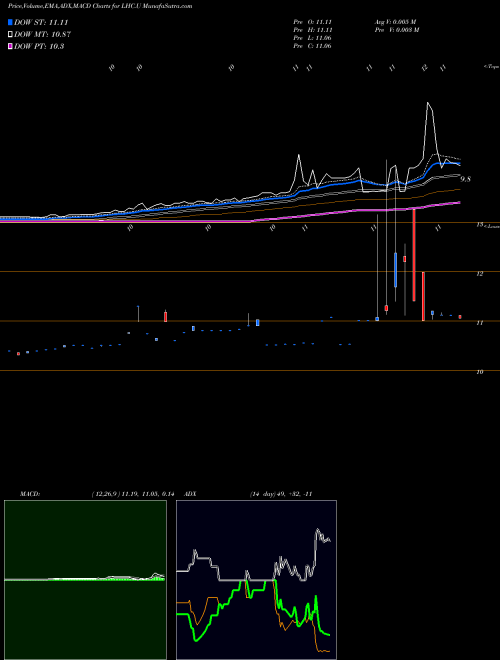
Task: Select the 'DOW ST: 11.11' legend label
Action: coord(41,22)
